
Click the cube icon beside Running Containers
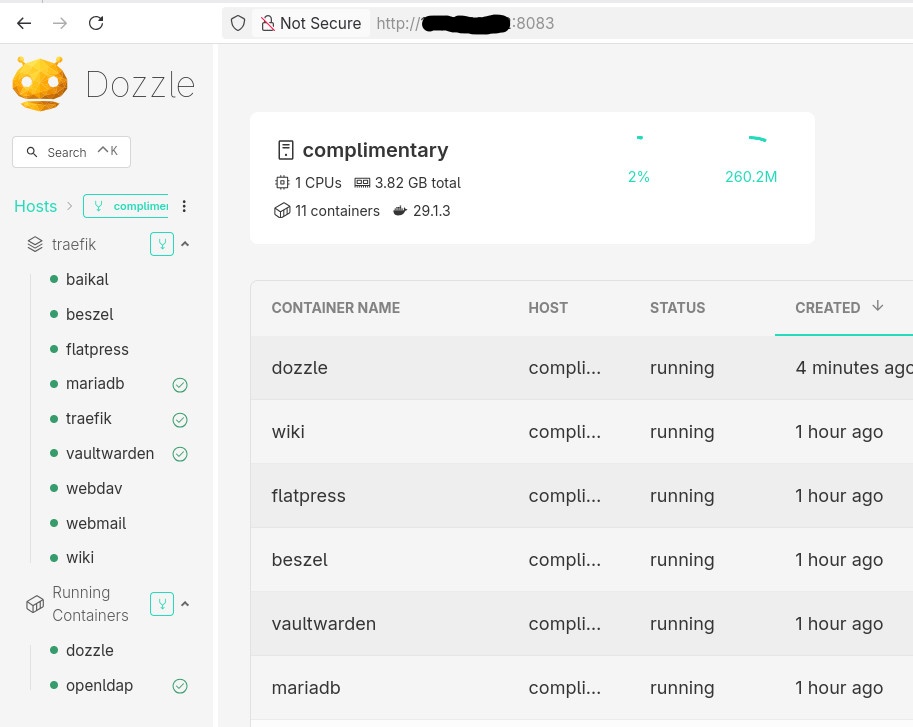35,604
